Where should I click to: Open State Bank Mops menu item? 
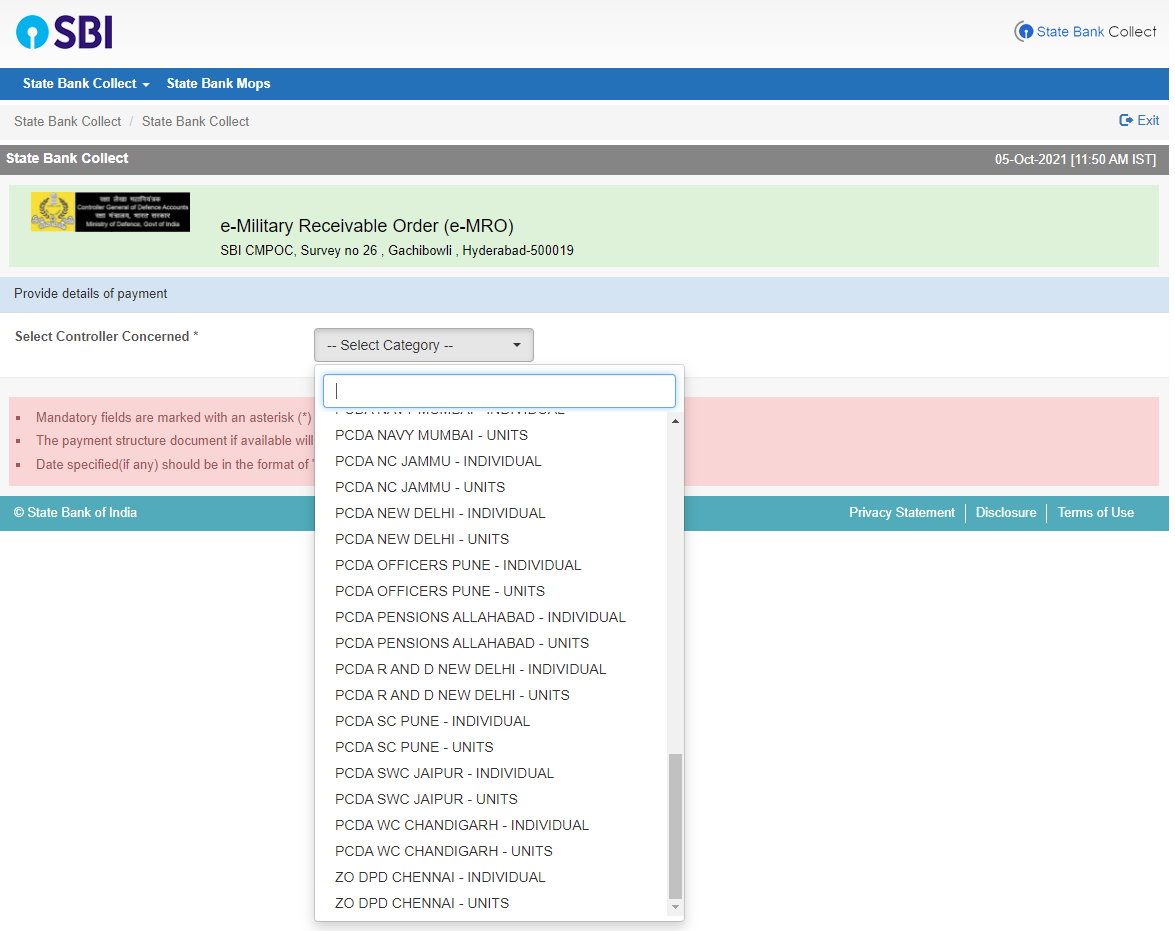tap(218, 83)
